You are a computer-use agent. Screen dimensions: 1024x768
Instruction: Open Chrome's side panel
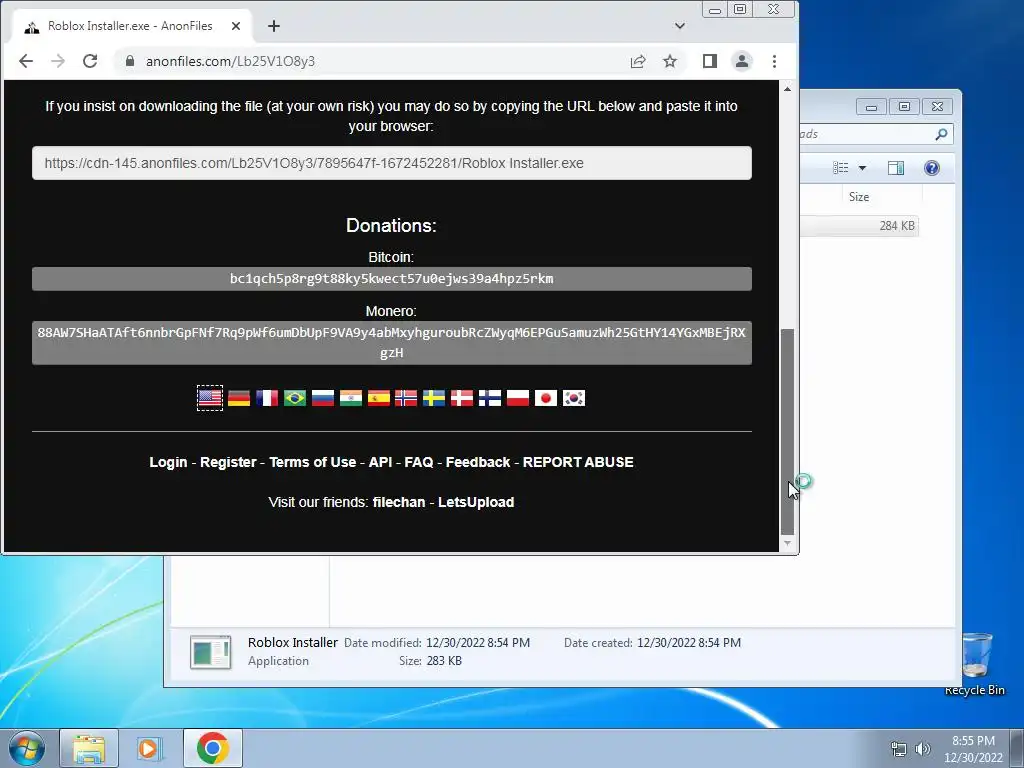point(710,61)
